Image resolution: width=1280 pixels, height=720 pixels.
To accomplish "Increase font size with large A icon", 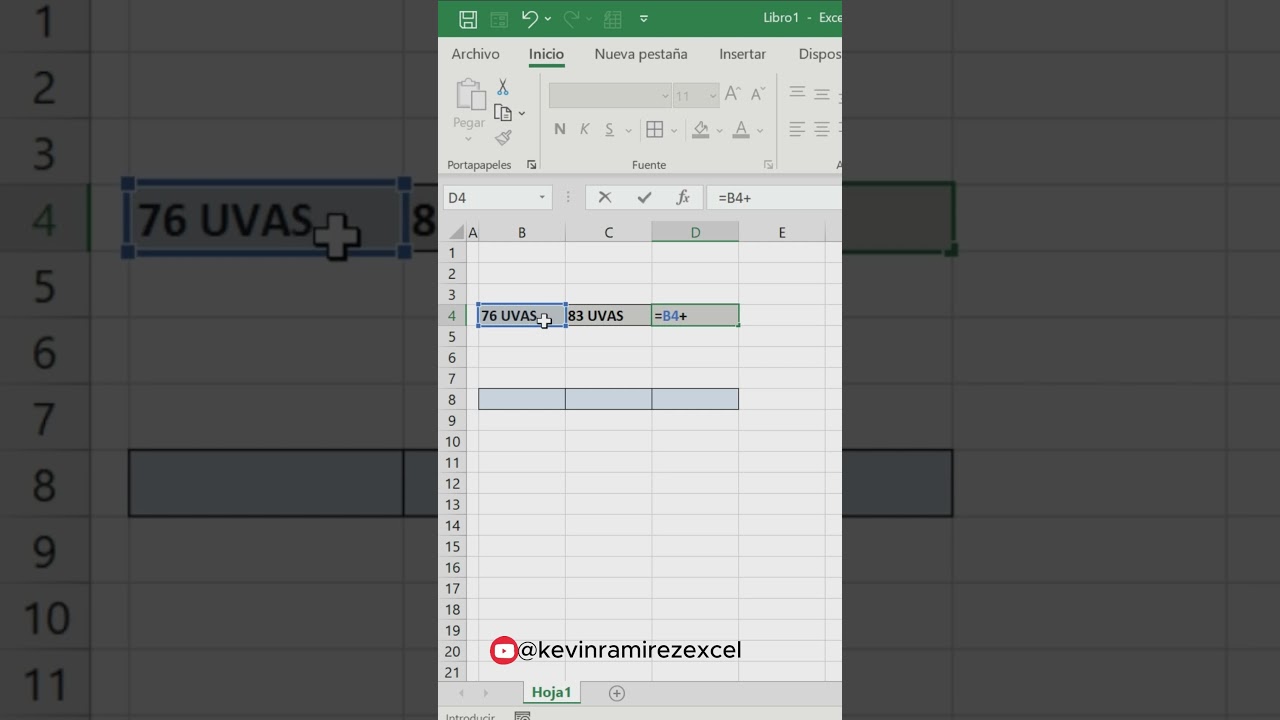I will (x=732, y=94).
